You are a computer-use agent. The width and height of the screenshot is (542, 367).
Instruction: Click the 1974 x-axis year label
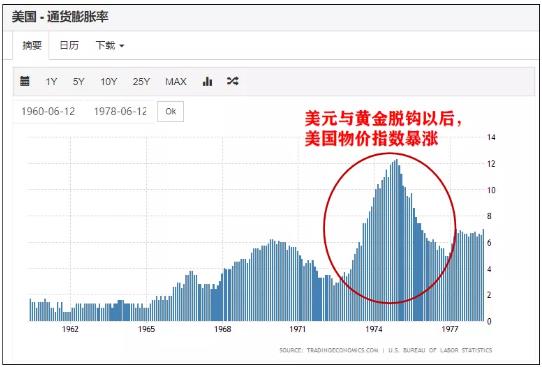pos(374,329)
